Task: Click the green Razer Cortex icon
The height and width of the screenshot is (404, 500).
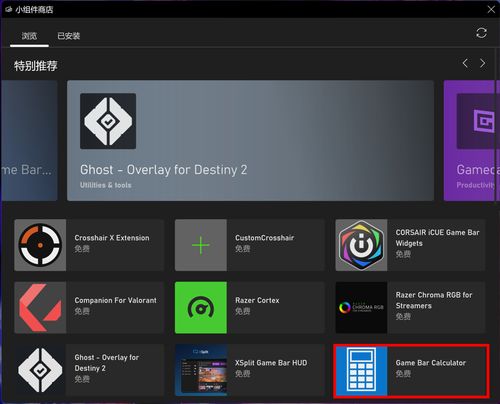Action: [x=201, y=307]
